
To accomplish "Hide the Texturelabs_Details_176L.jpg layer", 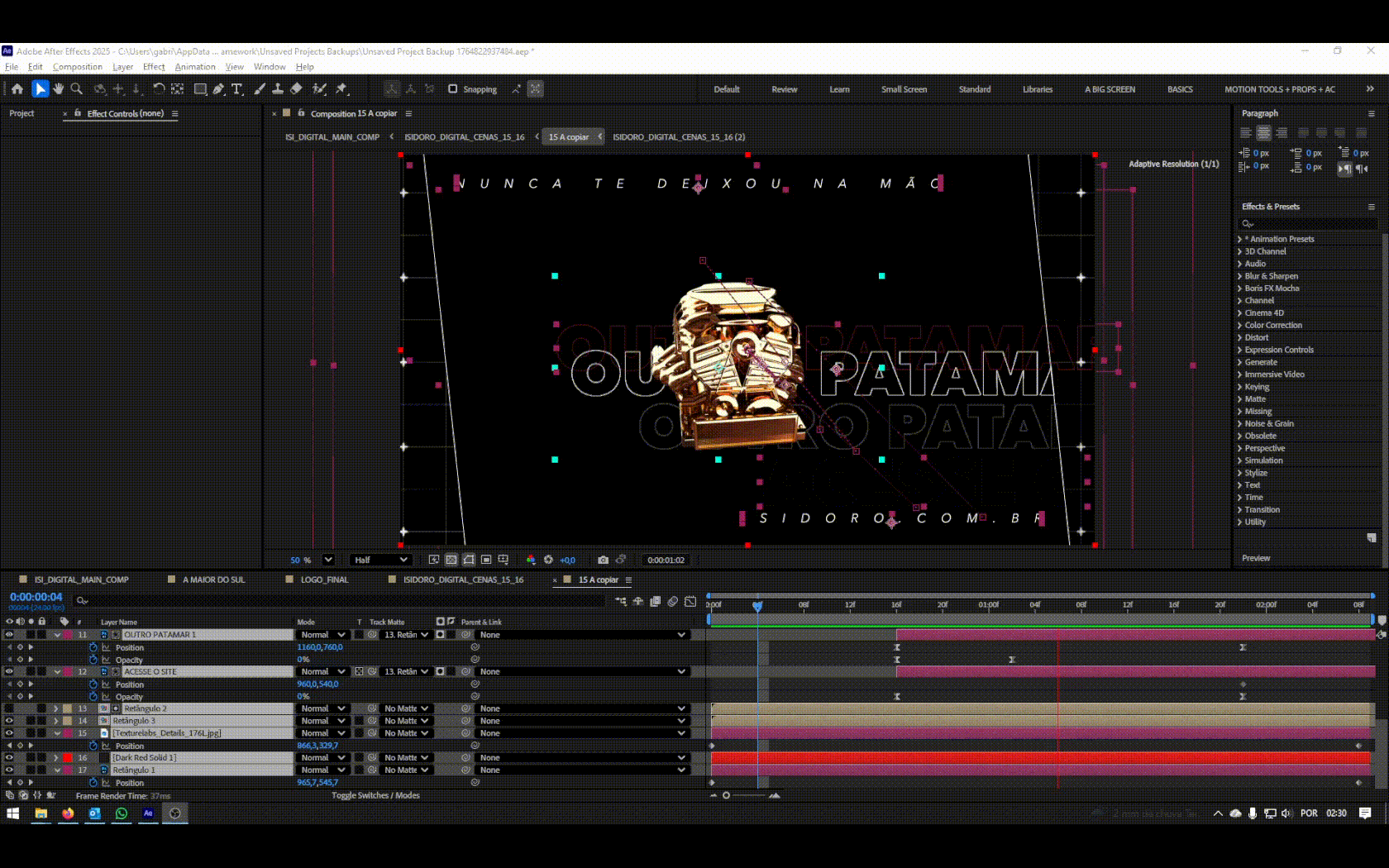I will point(9,733).
